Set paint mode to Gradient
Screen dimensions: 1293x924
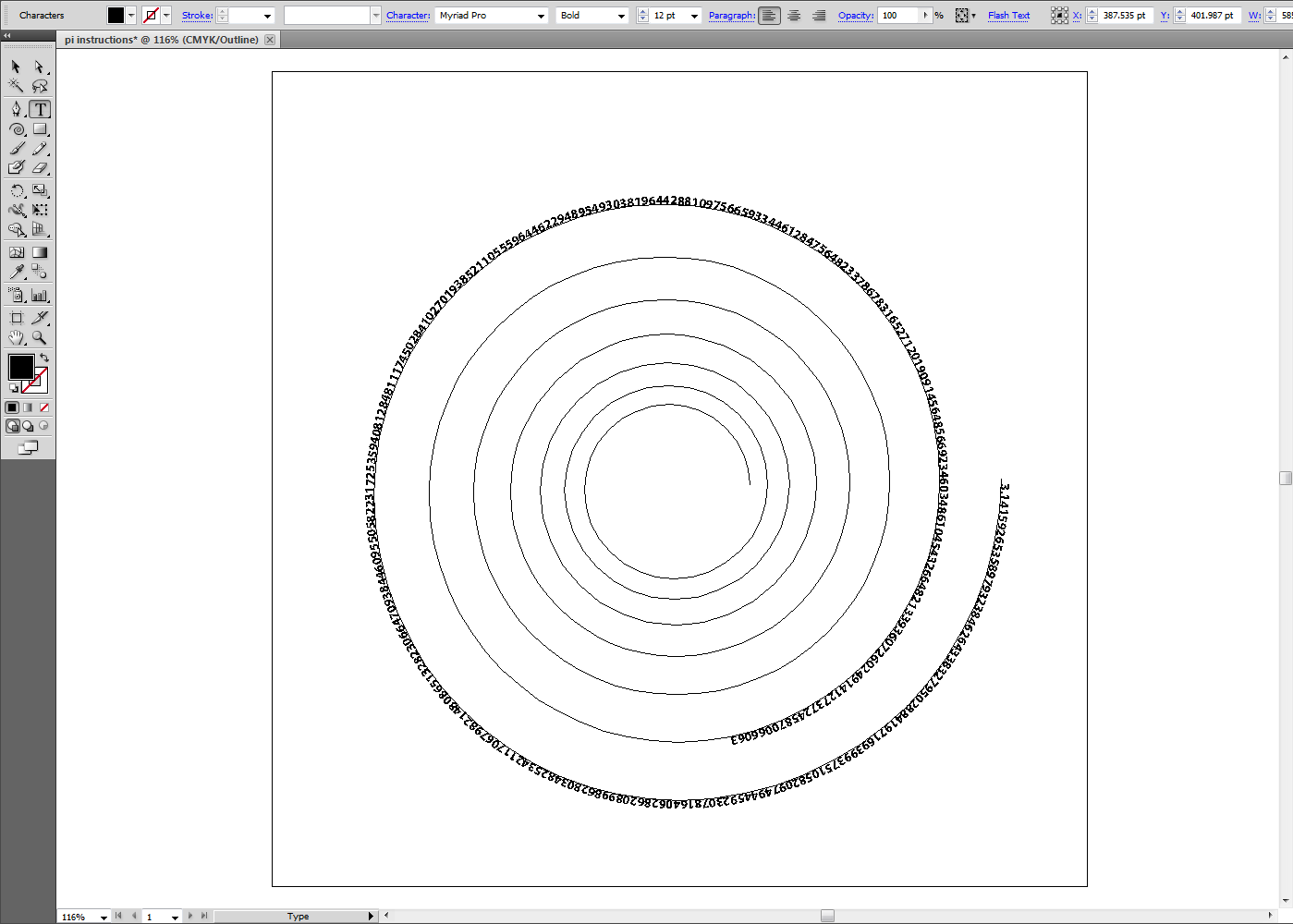28,407
